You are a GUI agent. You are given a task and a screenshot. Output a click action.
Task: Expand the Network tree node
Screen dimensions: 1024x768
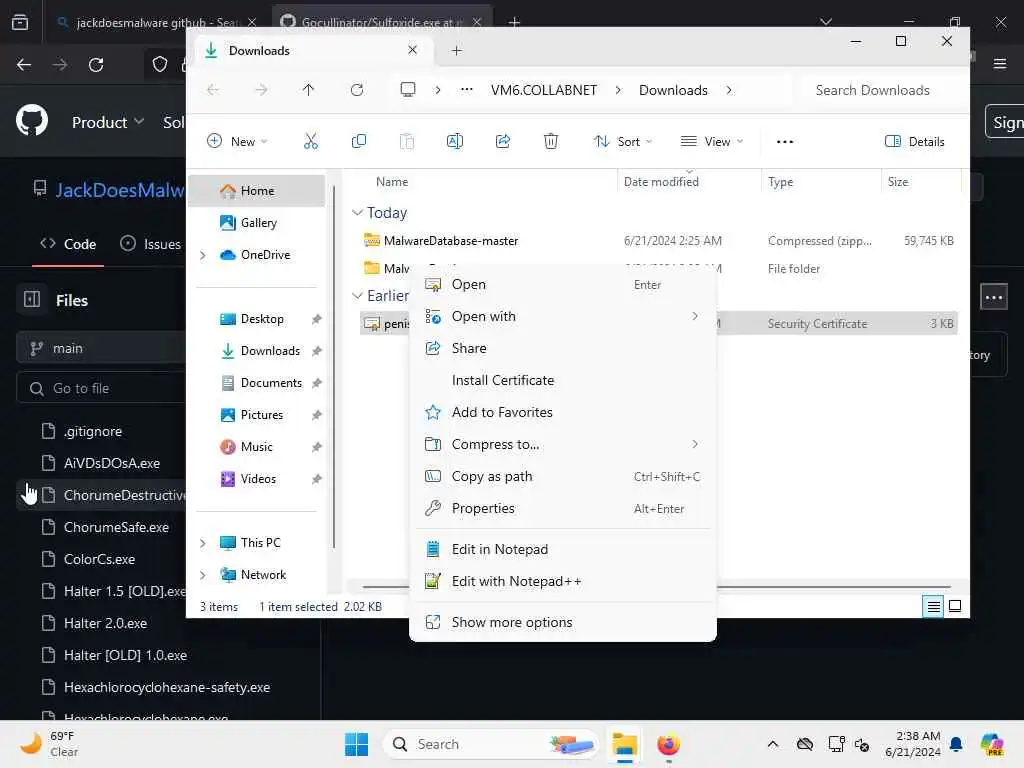coord(202,575)
